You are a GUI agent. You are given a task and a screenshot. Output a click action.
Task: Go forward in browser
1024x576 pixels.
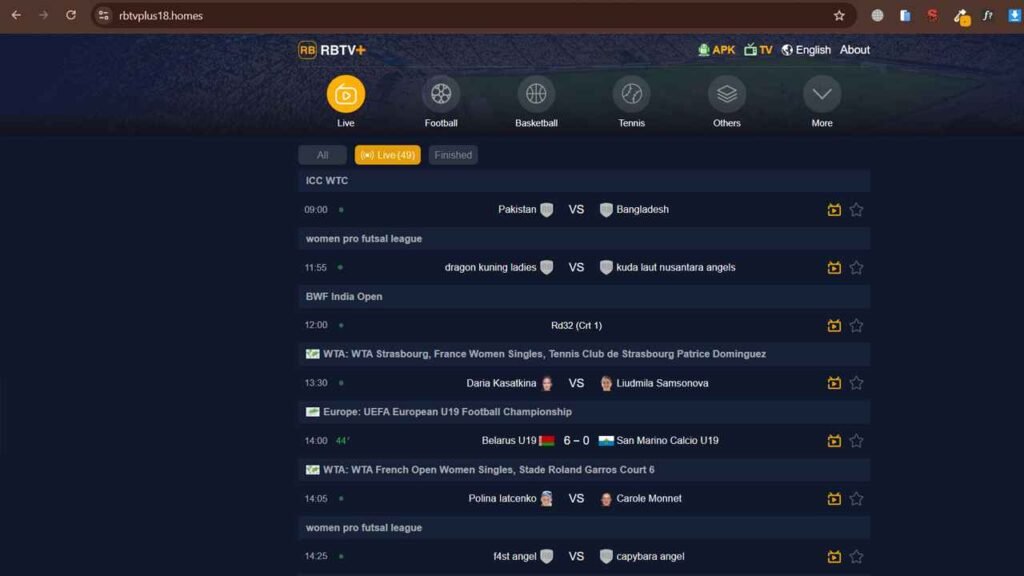[x=43, y=15]
